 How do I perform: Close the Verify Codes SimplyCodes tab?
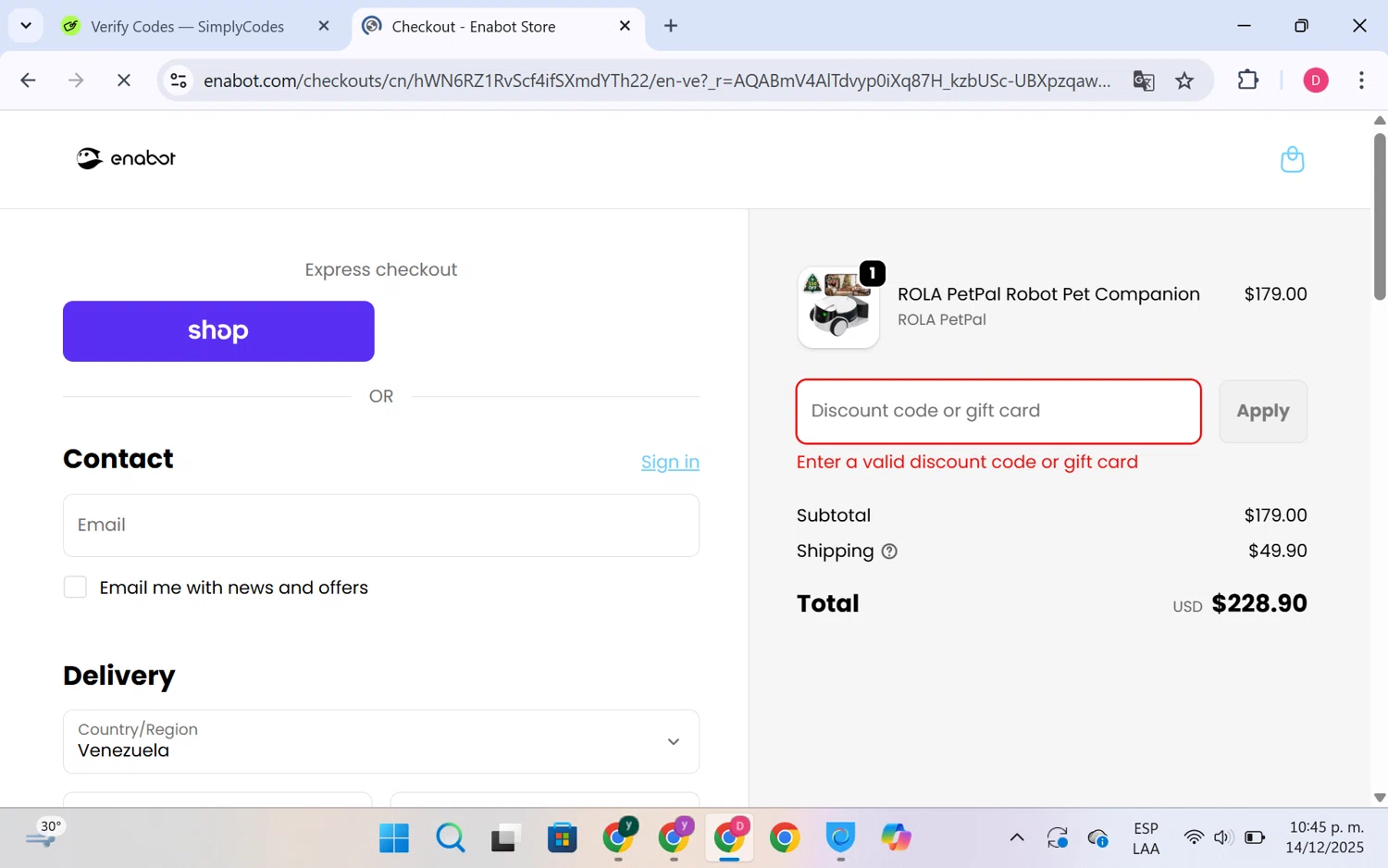(x=324, y=26)
